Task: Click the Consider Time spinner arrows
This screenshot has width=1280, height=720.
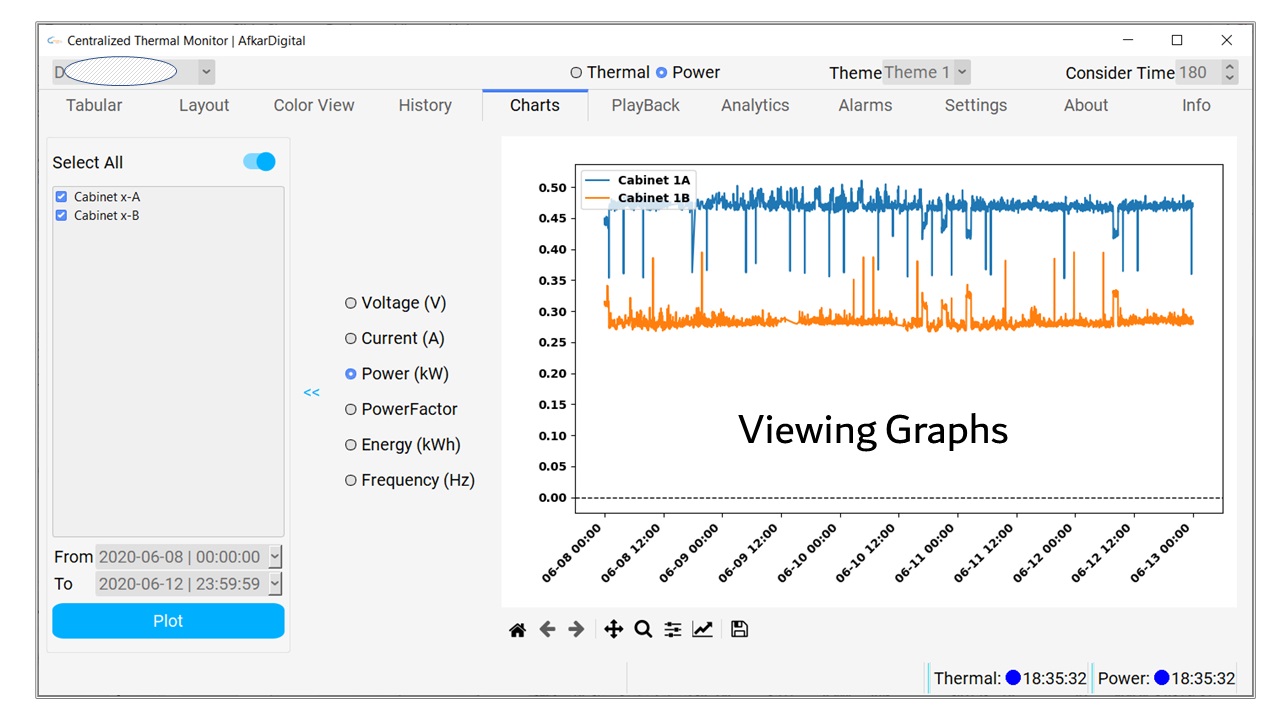Action: tap(1229, 72)
